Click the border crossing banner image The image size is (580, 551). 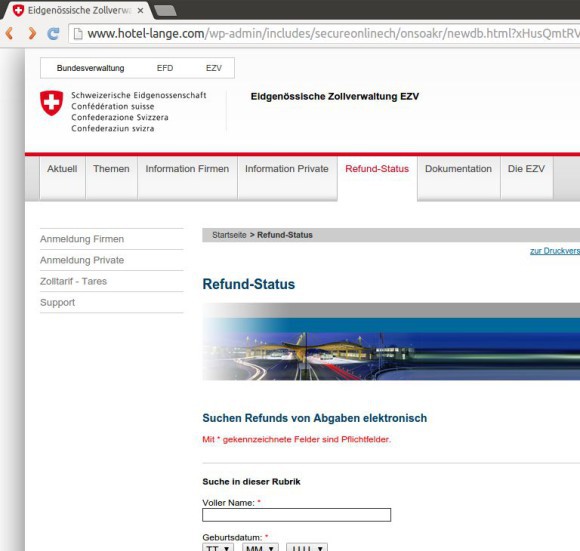pyautogui.click(x=391, y=342)
